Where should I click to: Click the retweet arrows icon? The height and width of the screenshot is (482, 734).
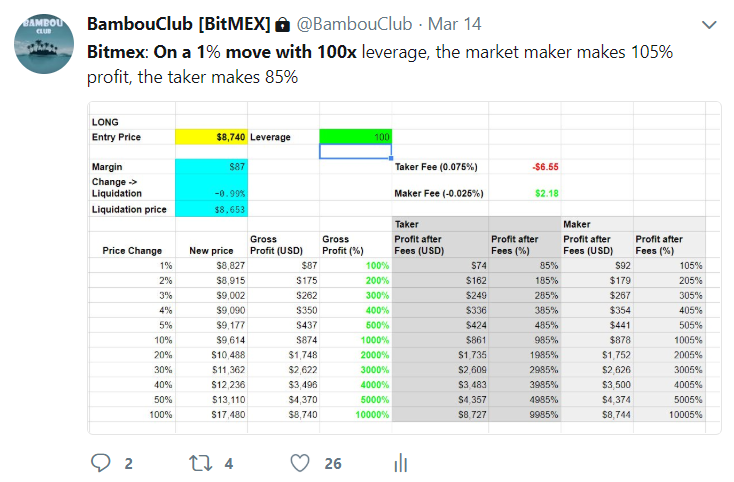point(200,463)
